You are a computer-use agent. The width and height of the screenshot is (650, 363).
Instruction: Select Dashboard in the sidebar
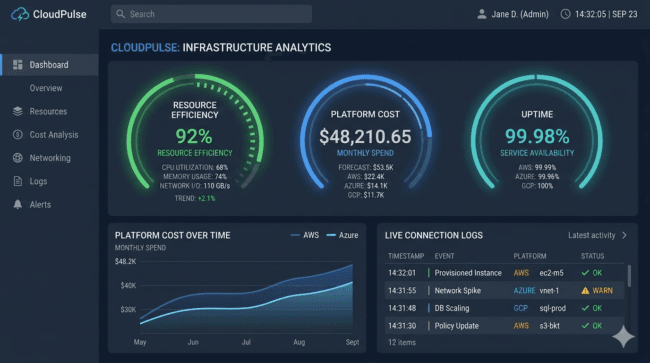pyautogui.click(x=50, y=65)
